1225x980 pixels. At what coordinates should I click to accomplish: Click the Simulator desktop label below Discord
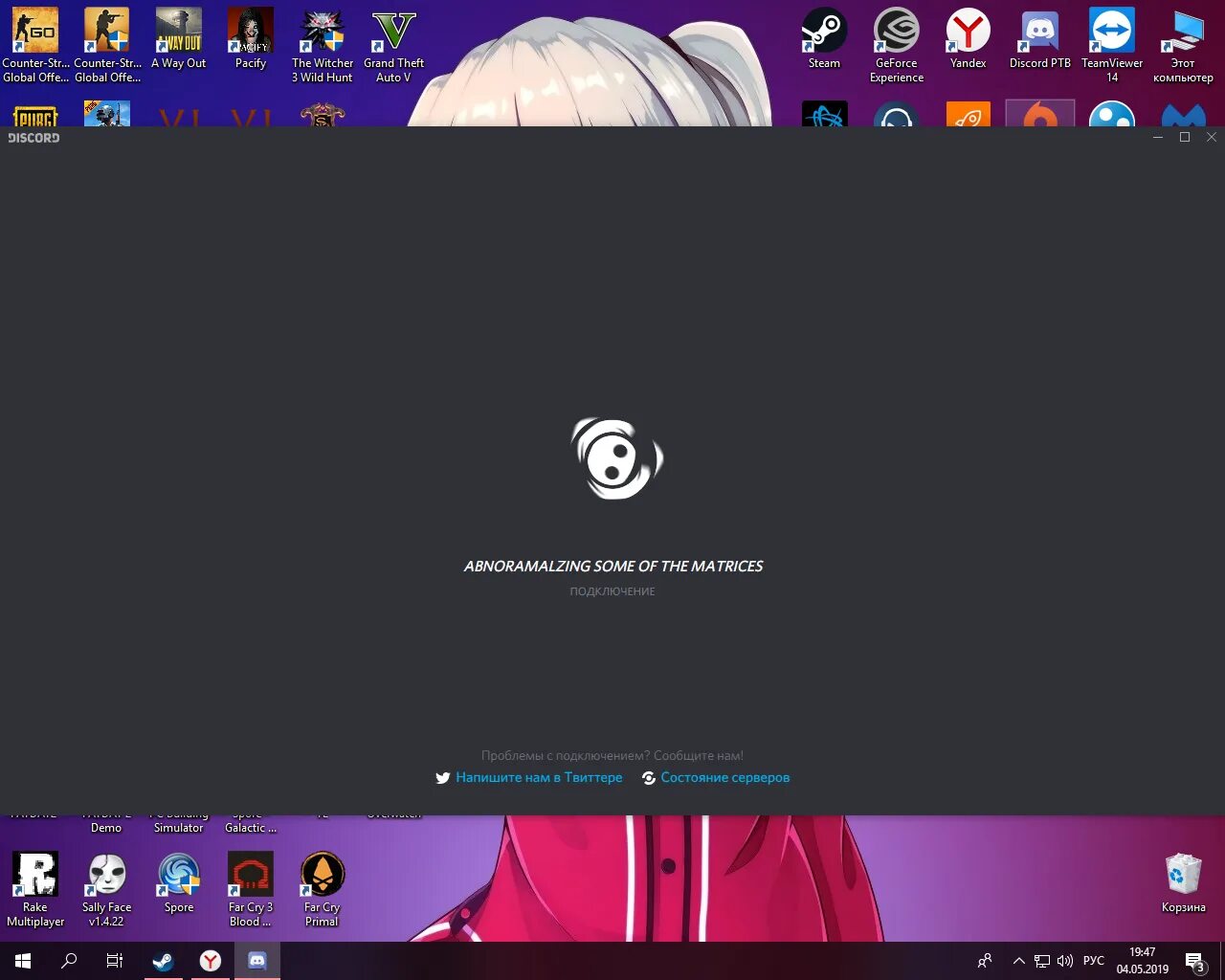pos(179,828)
